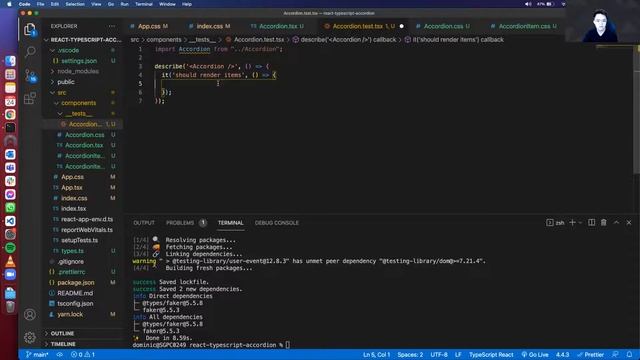Switch to the index.css editor tab
640x360 pixels.
pyautogui.click(x=210, y=26)
